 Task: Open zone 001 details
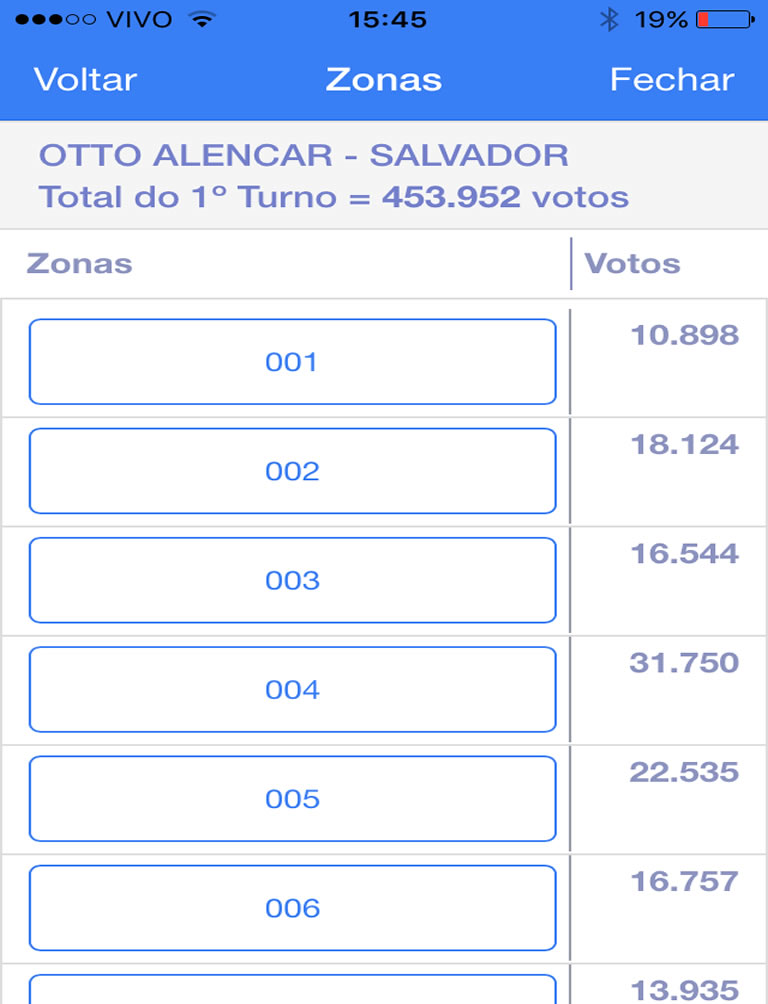292,362
